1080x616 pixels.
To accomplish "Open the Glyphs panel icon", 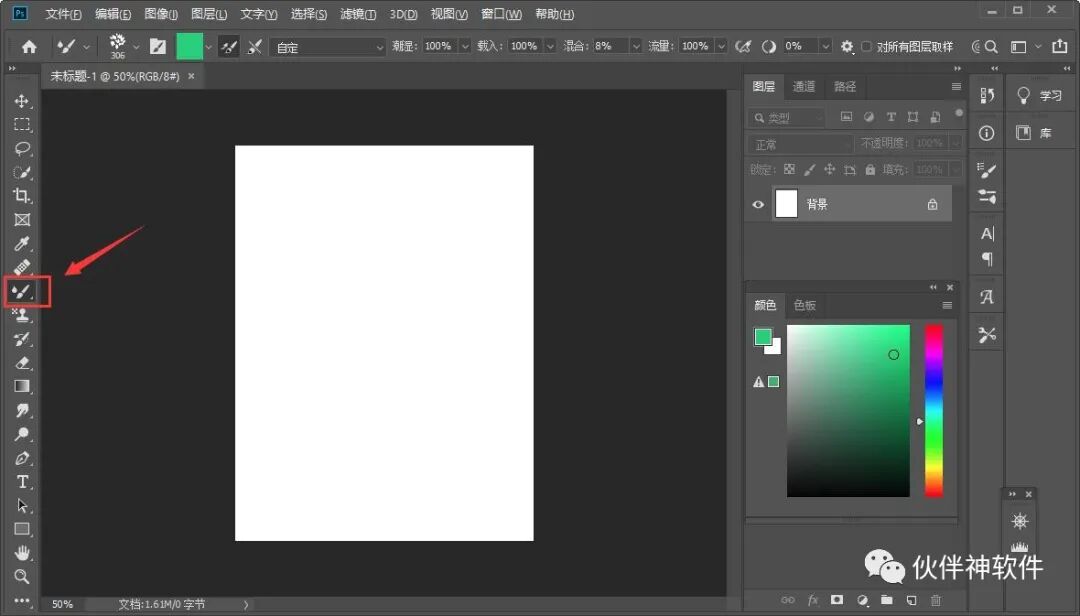I will click(x=987, y=297).
